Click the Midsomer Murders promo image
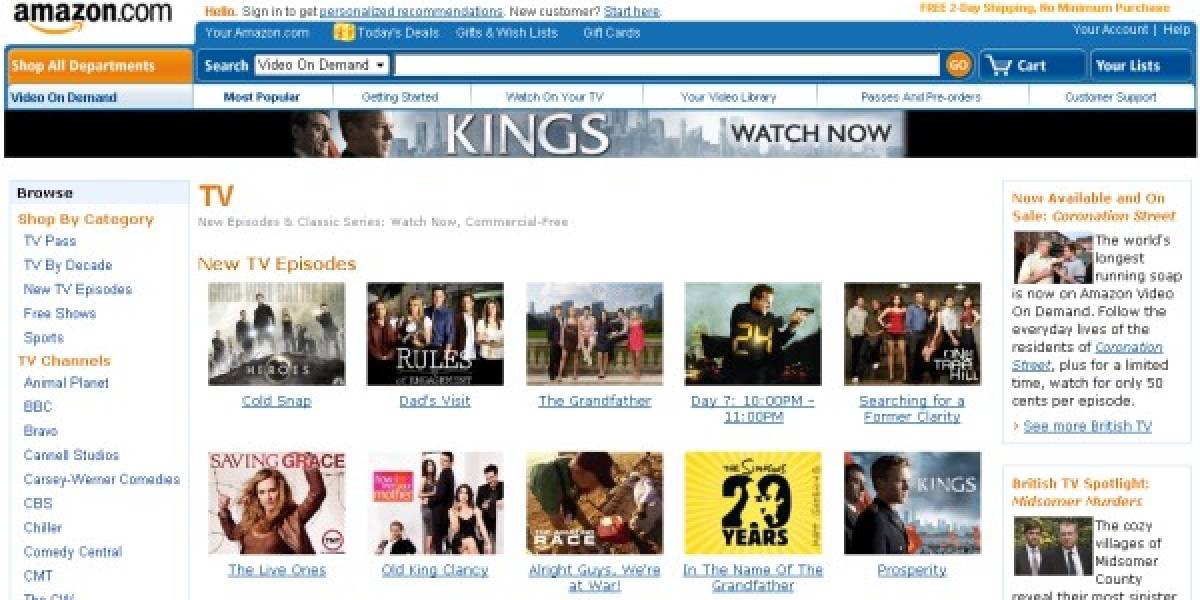This screenshot has width=1200, height=600. click(x=1052, y=545)
